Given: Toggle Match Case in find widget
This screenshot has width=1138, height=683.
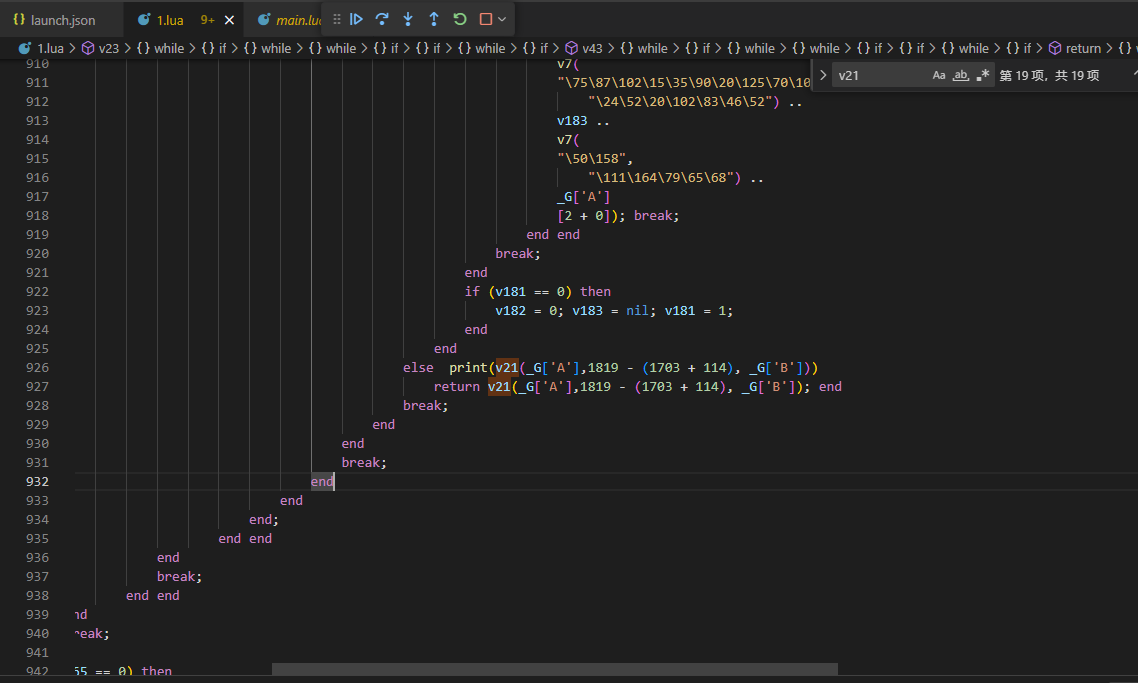Looking at the screenshot, I should [x=939, y=75].
